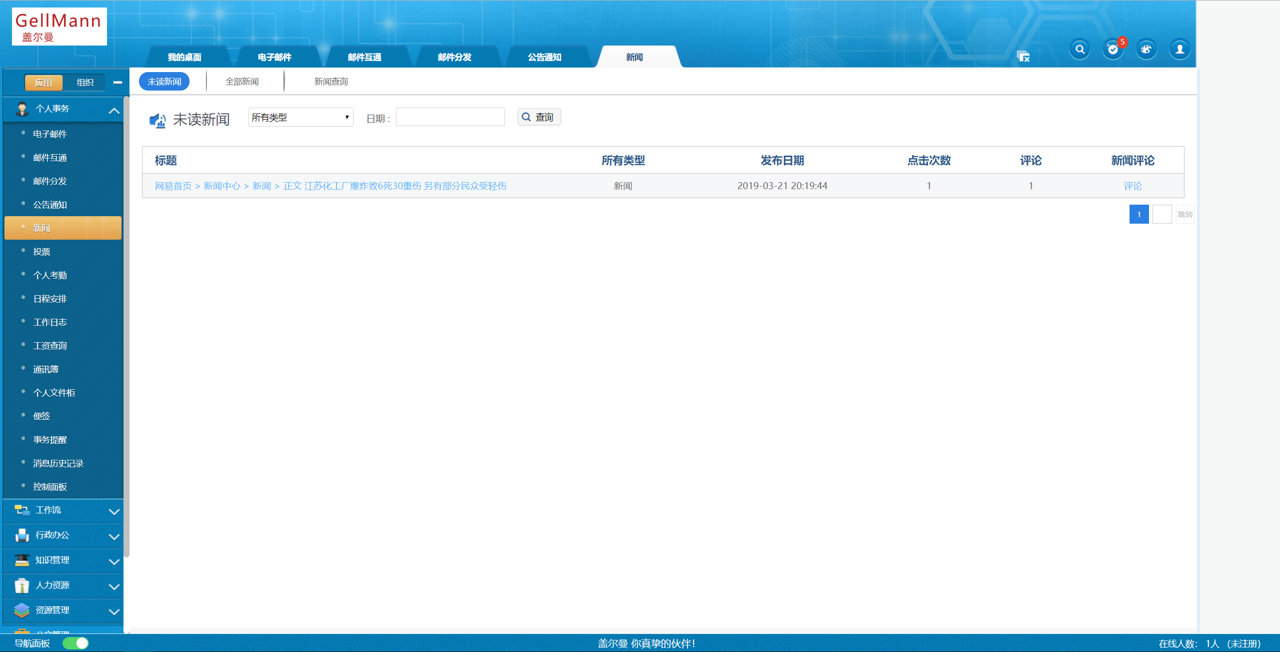This screenshot has width=1280, height=652.
Task: Open the 全部新闻 sub-tab
Action: [242, 82]
